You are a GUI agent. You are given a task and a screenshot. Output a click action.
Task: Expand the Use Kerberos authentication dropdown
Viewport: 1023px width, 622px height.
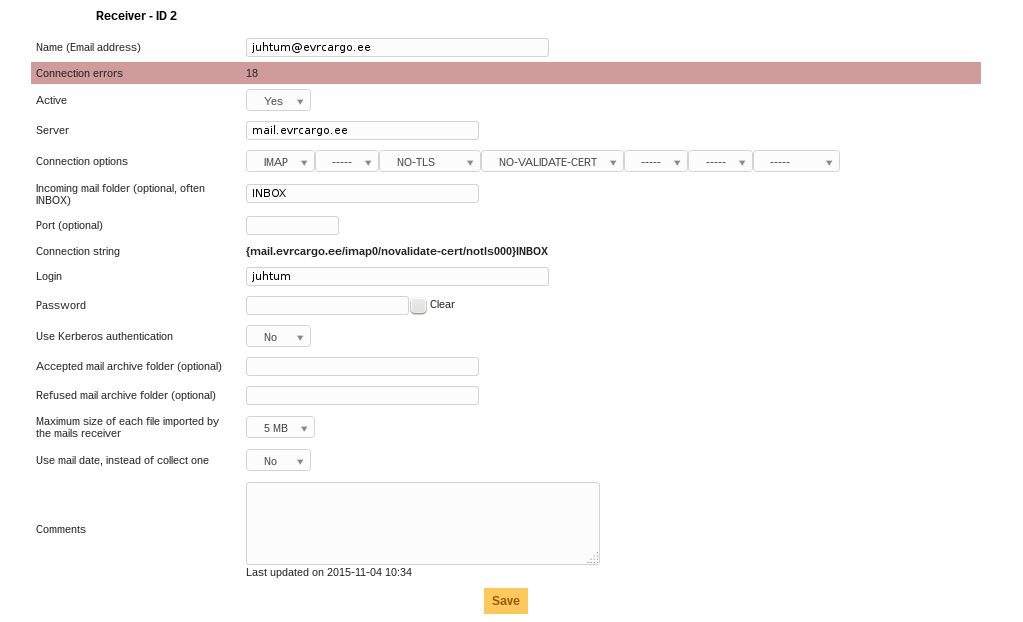278,337
